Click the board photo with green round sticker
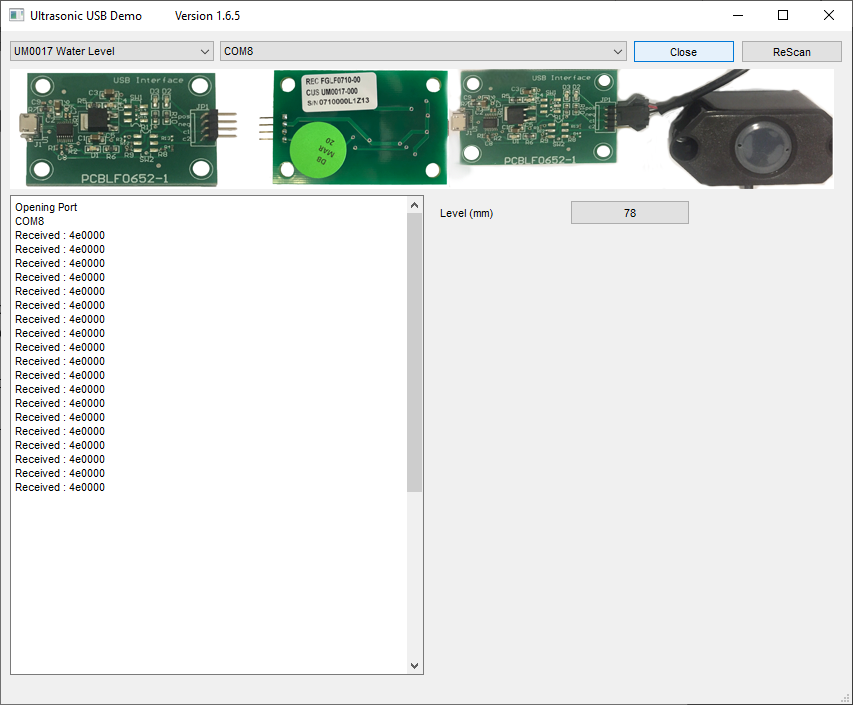 point(360,128)
